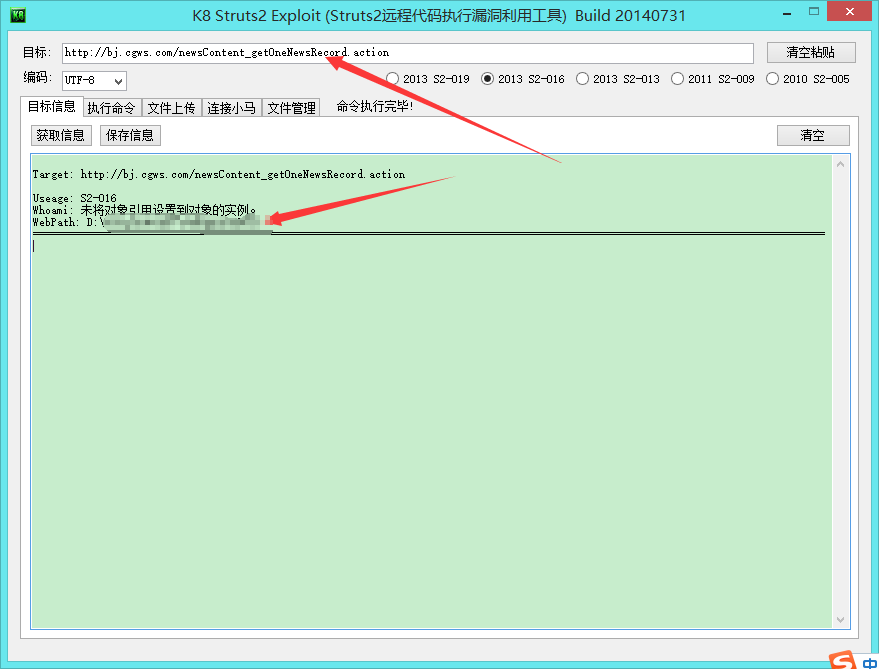Open the 执行命令 tab
The width and height of the screenshot is (879, 669).
(112, 108)
